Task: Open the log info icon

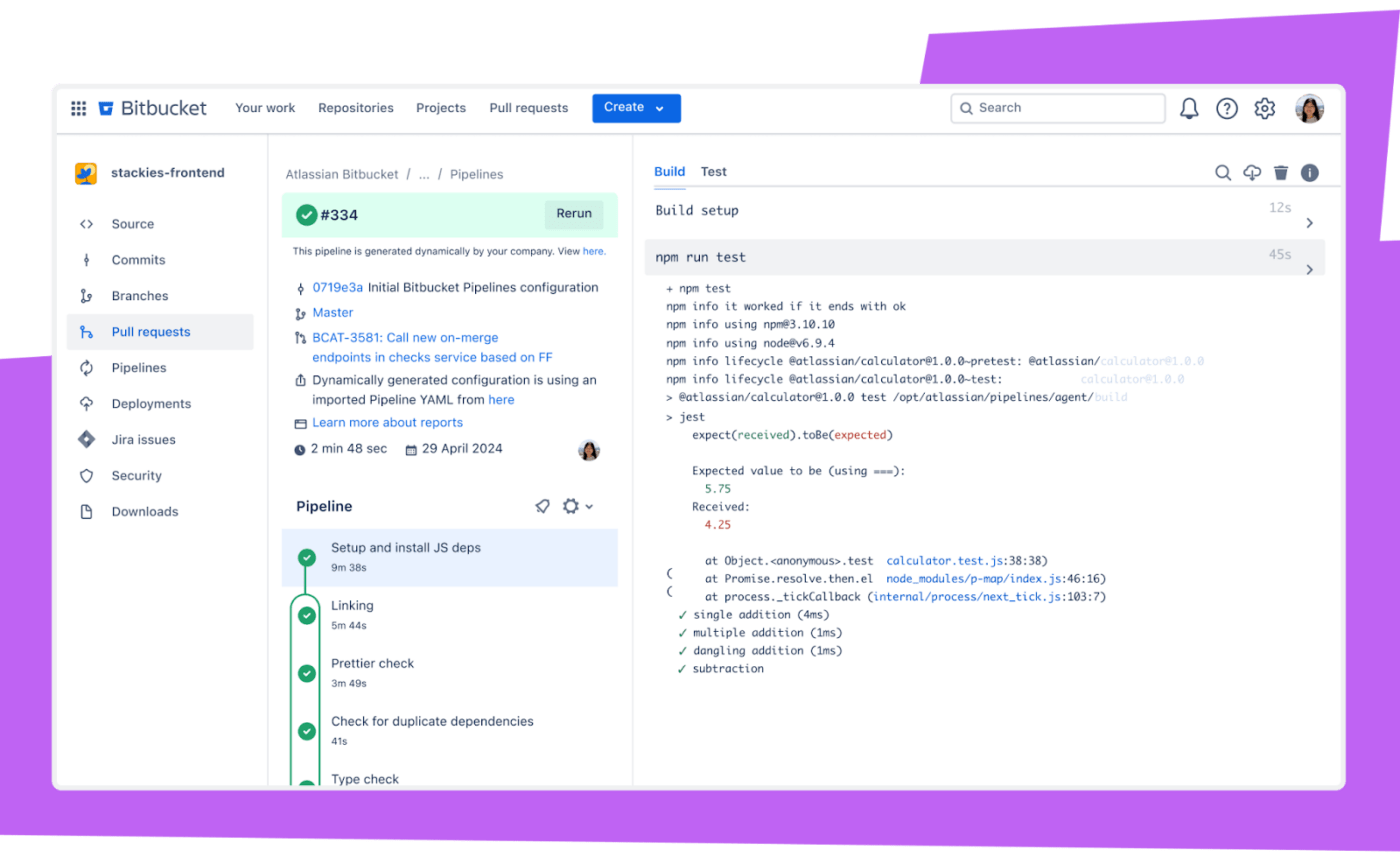Action: 1310,173
